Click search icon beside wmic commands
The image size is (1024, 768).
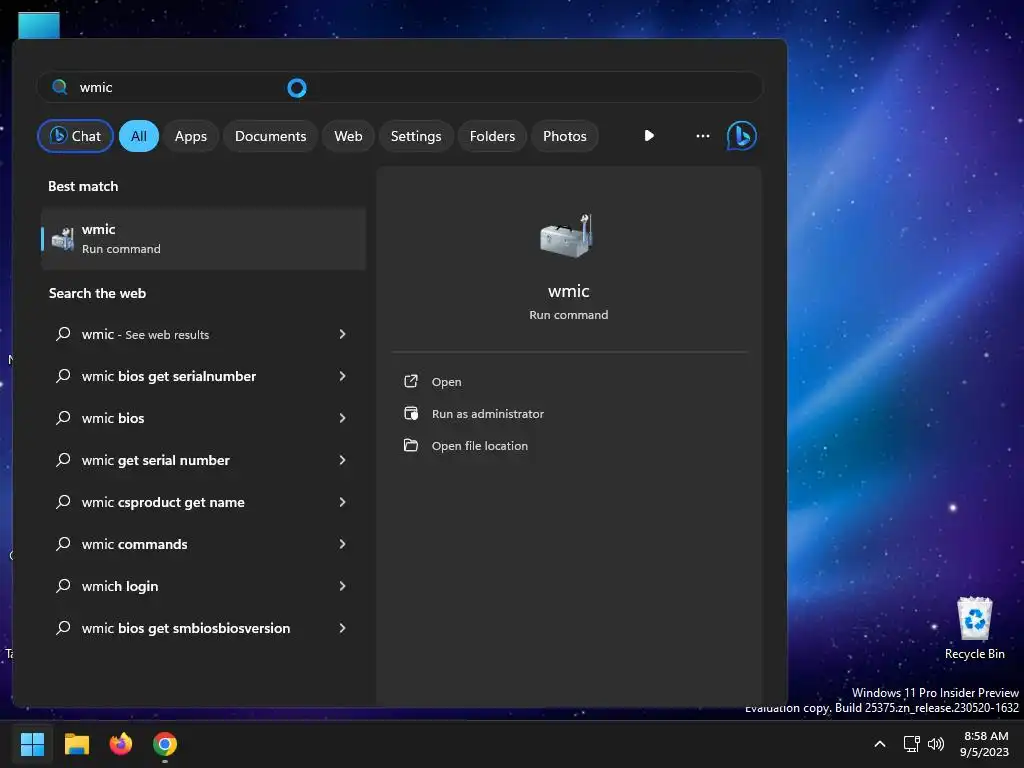coord(63,544)
